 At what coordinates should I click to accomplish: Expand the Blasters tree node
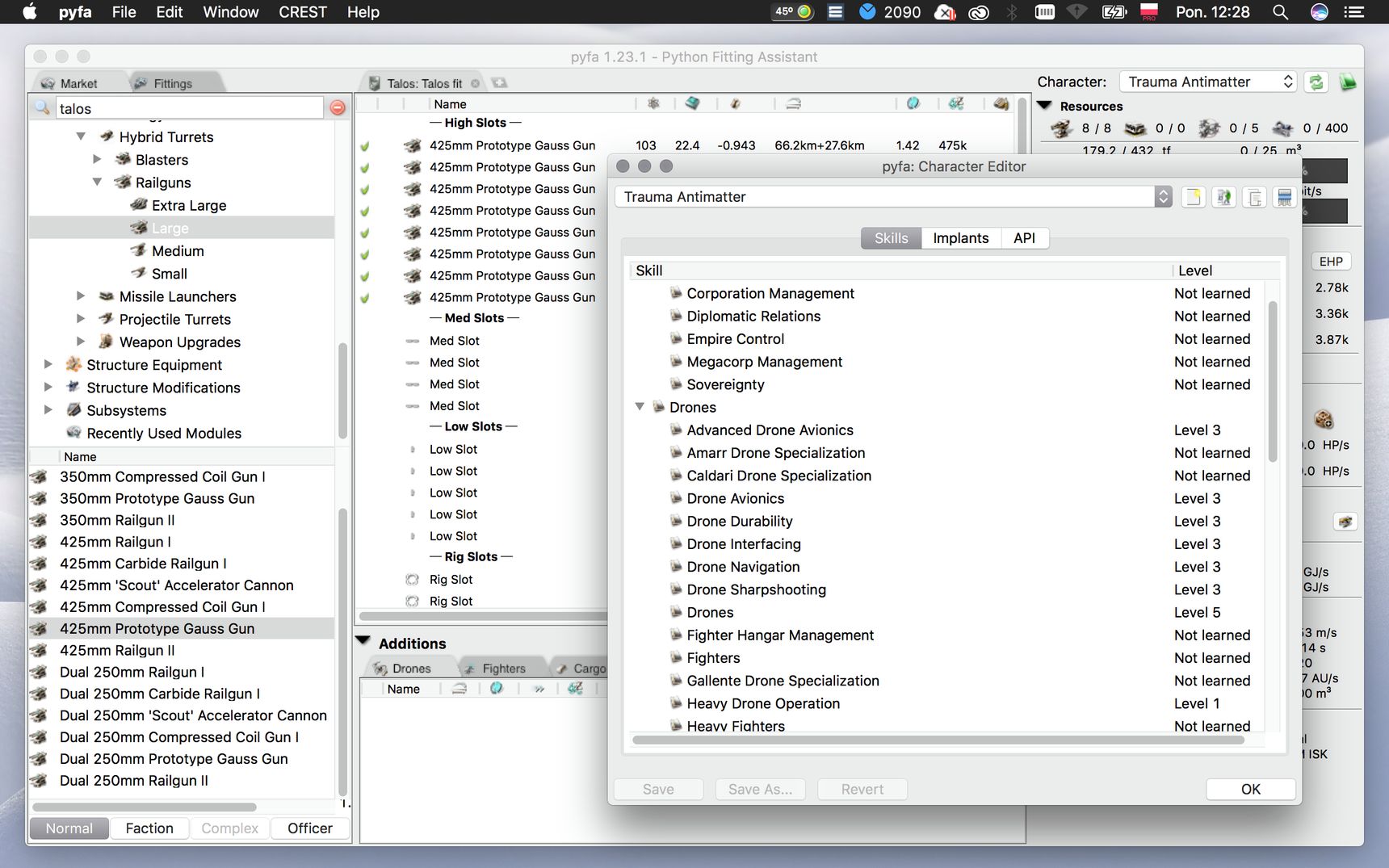tap(97, 159)
